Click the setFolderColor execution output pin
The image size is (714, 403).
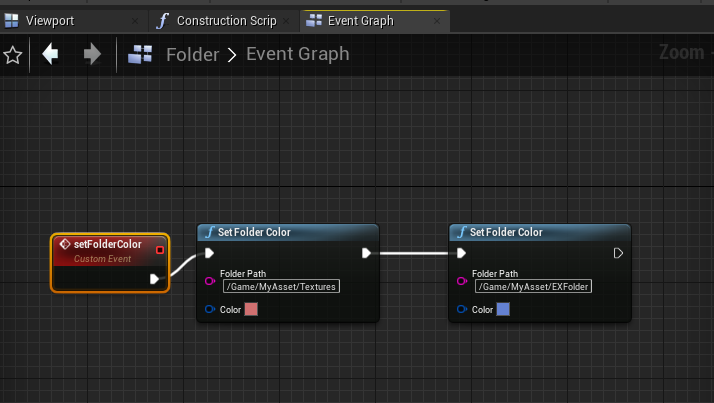click(x=154, y=278)
